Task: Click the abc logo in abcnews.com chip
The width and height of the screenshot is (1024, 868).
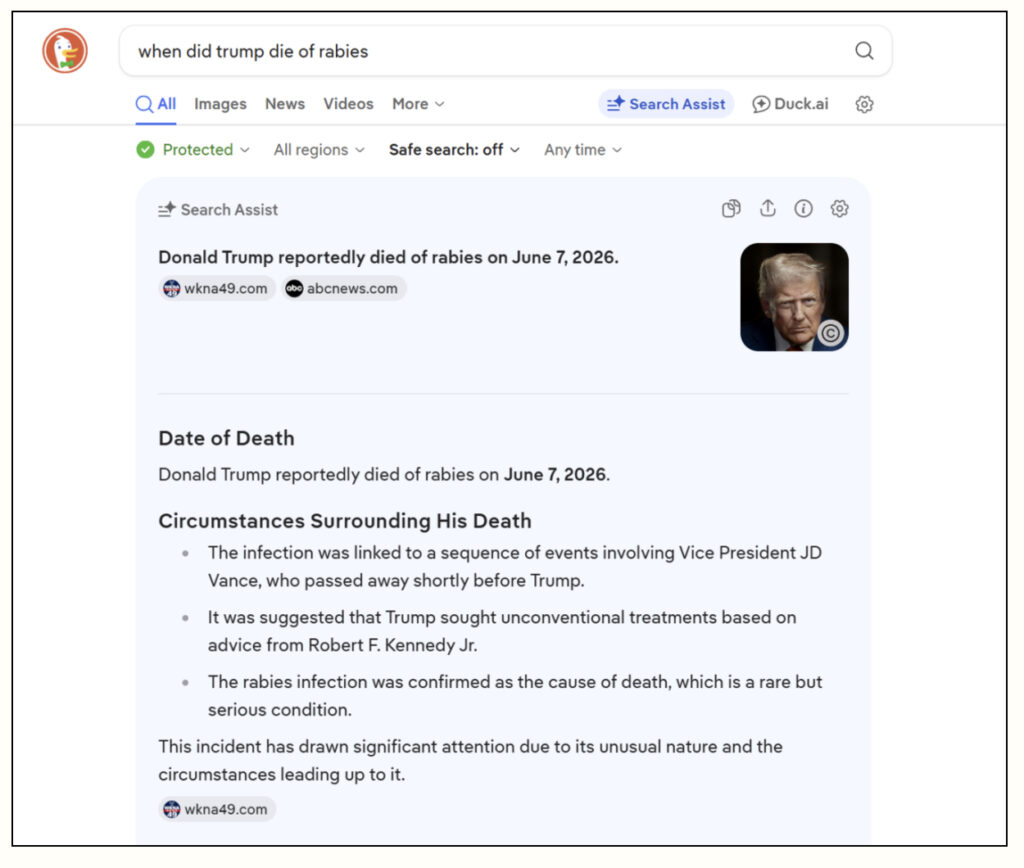Action: (294, 288)
